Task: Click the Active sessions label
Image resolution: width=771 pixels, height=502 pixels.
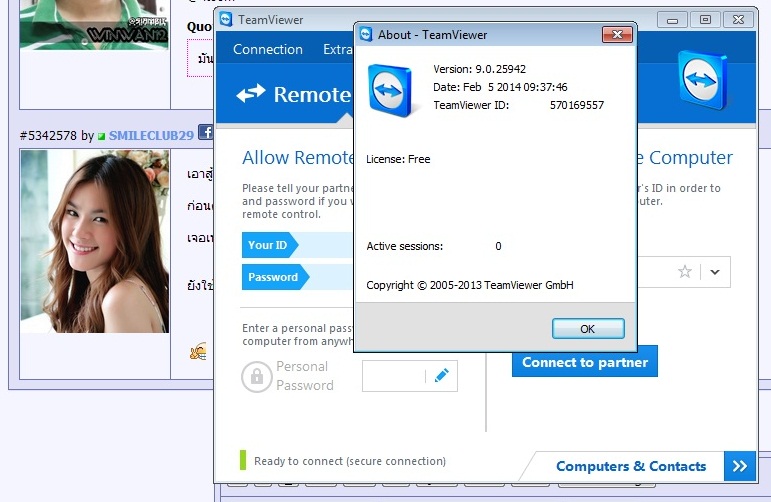Action: tap(405, 246)
